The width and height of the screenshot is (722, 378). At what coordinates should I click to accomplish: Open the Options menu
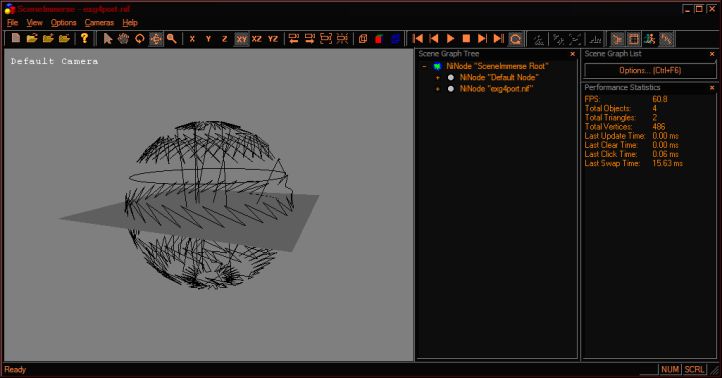(x=64, y=23)
